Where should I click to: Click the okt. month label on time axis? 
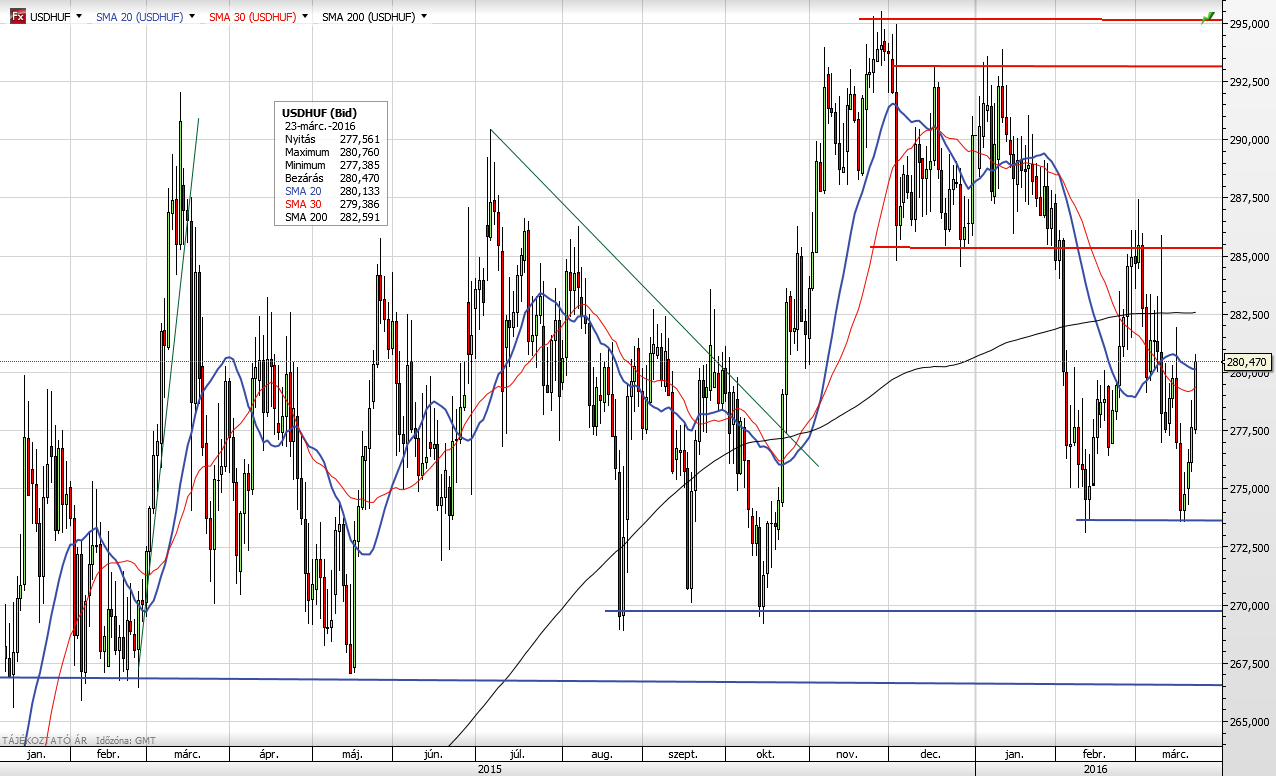(766, 754)
